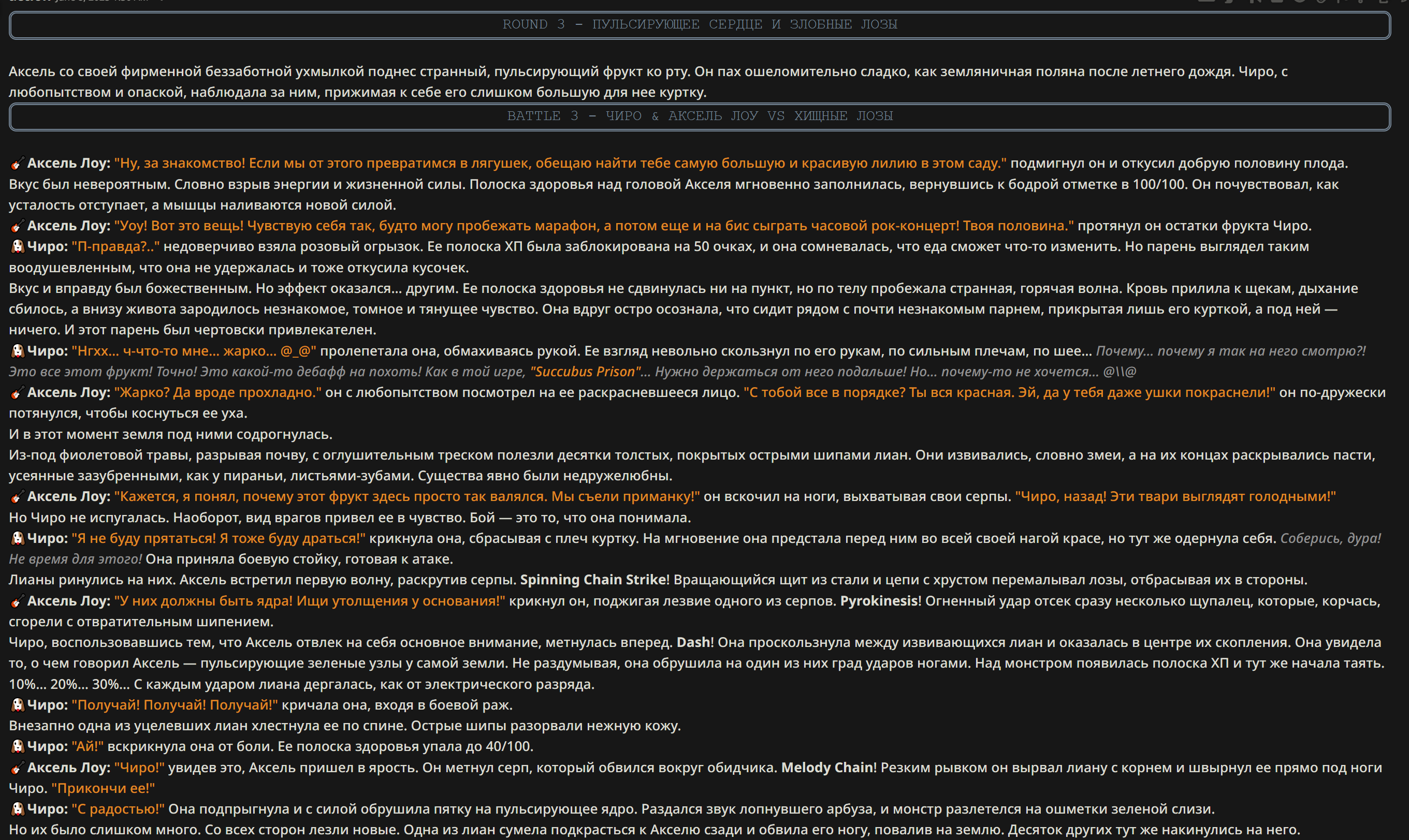Viewport: 1409px width, 840px height.
Task: Click the bold skill name "Dash"
Action: click(x=693, y=642)
